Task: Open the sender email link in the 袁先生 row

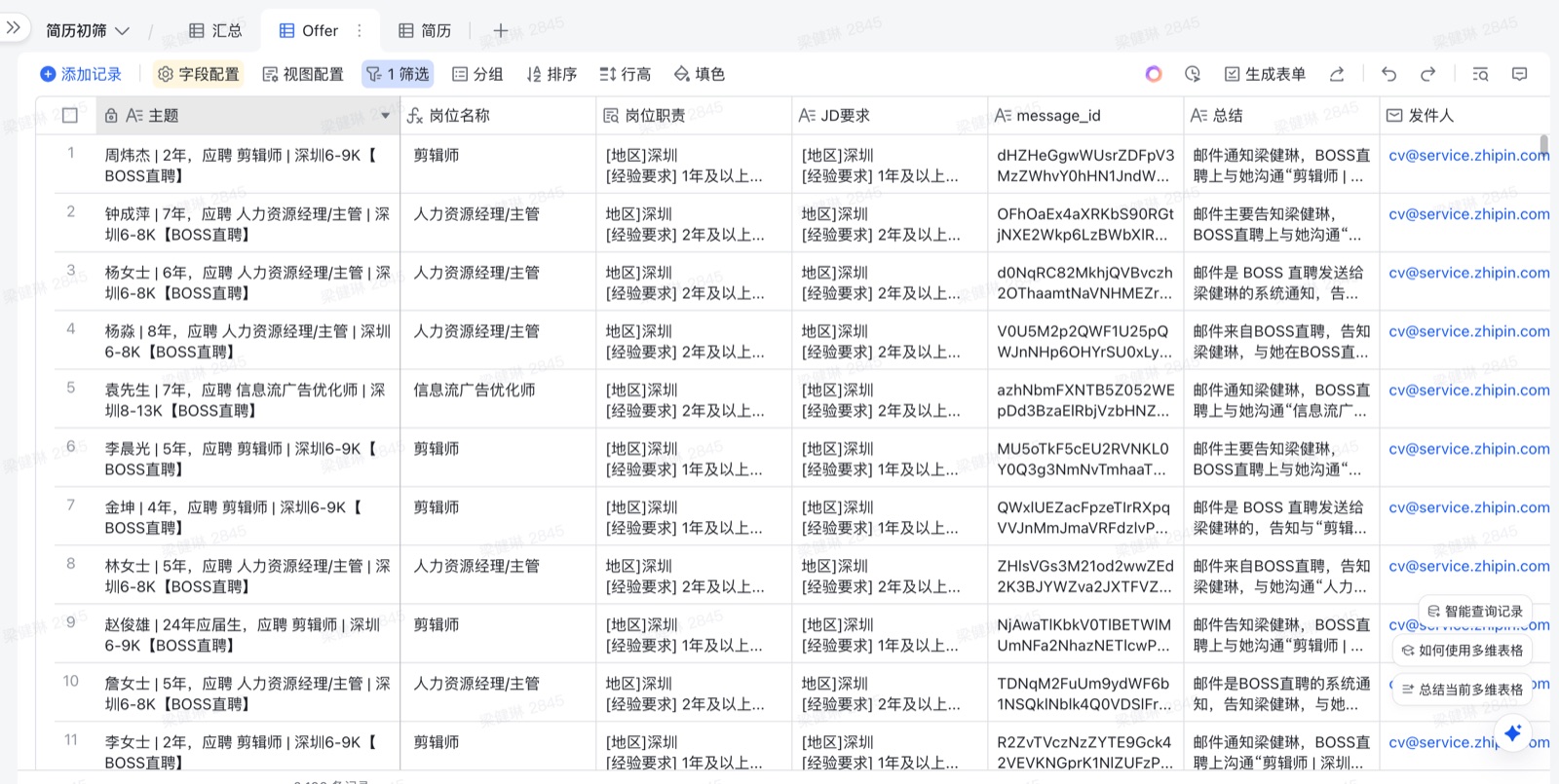Action: click(1468, 390)
